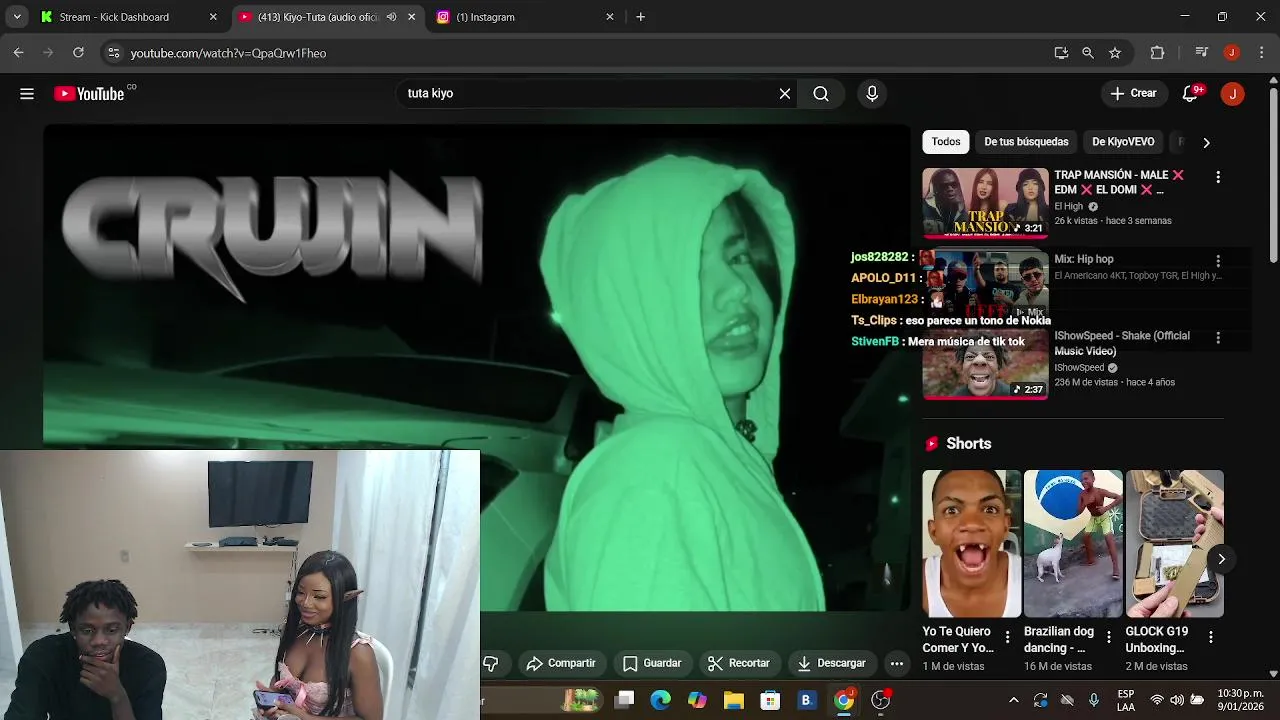Image resolution: width=1280 pixels, height=720 pixels.
Task: Open OBS Studio from taskbar
Action: pos(880,700)
